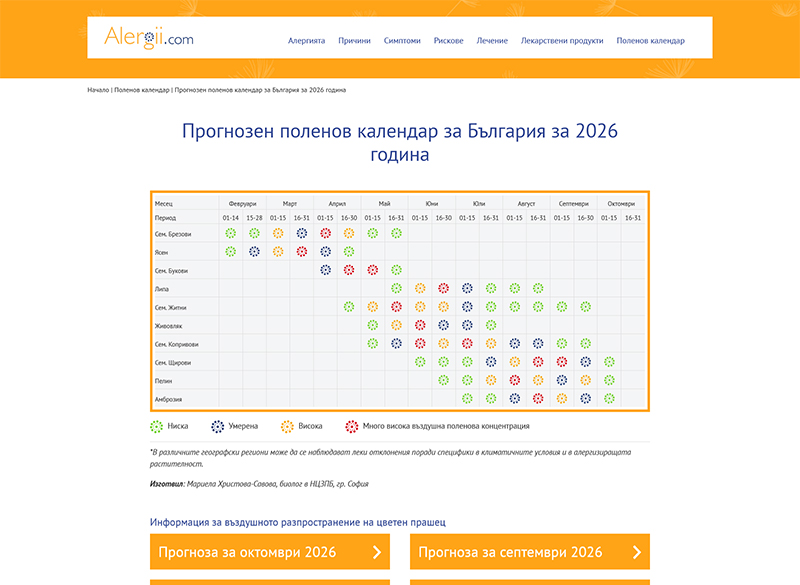Open Поленов календар in top navigation

pyautogui.click(x=651, y=41)
